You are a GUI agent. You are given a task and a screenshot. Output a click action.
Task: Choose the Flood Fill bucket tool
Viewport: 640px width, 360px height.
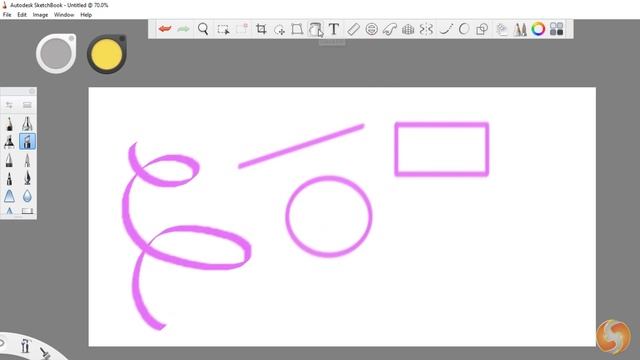[315, 29]
